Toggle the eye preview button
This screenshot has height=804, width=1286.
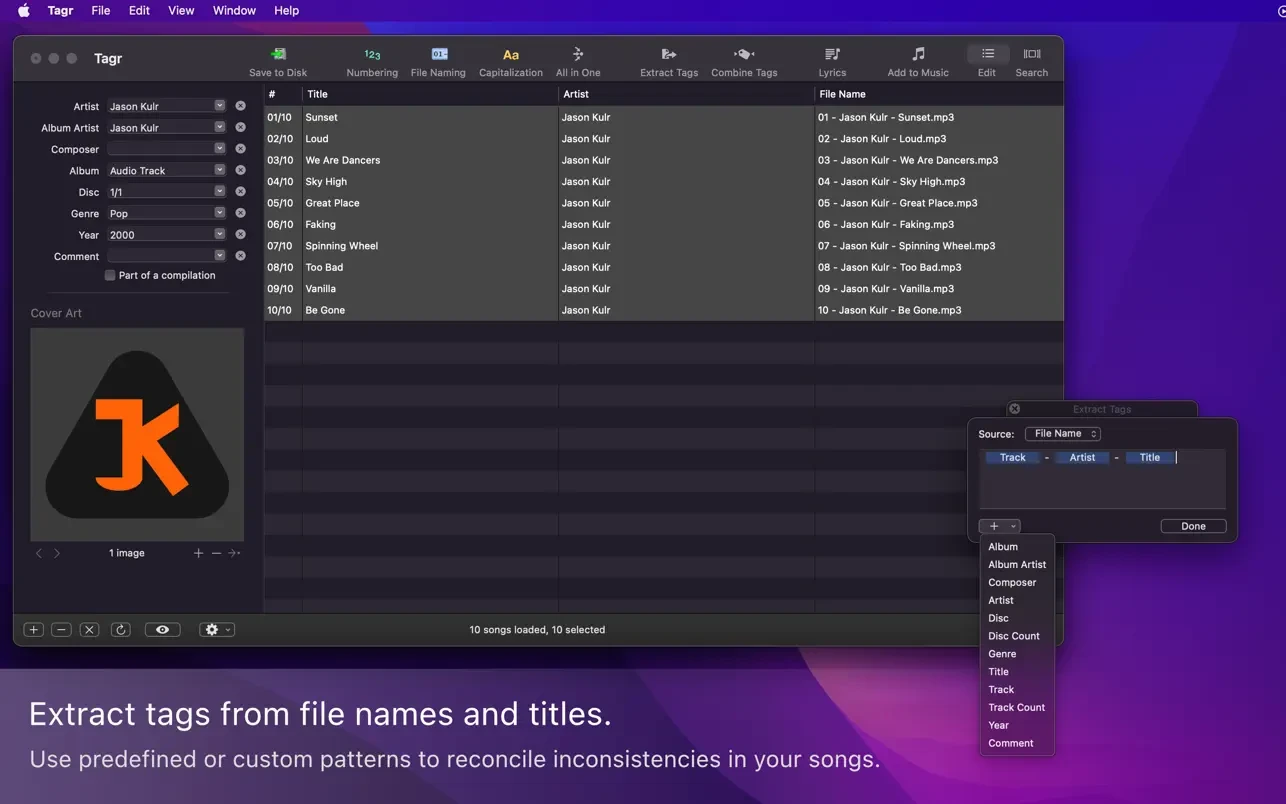[162, 630]
